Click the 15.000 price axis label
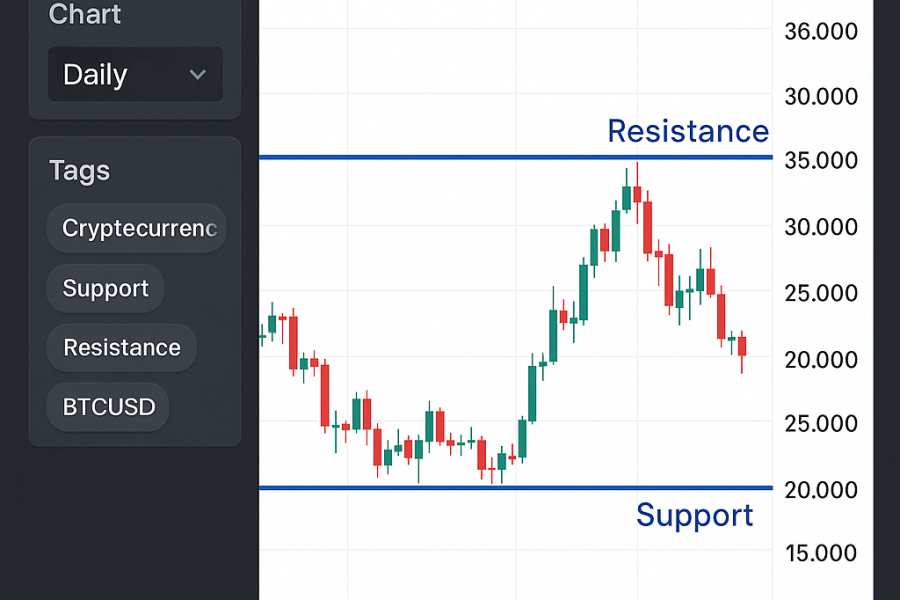The height and width of the screenshot is (600, 900). tap(821, 553)
